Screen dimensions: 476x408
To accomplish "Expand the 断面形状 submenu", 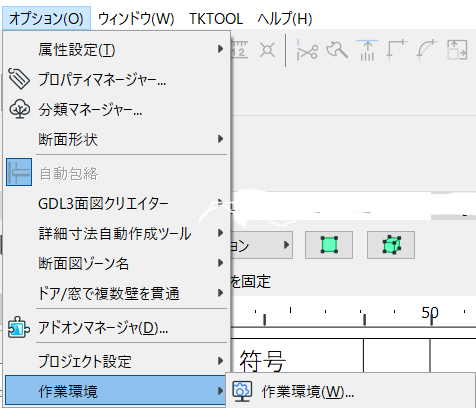I will [116, 139].
